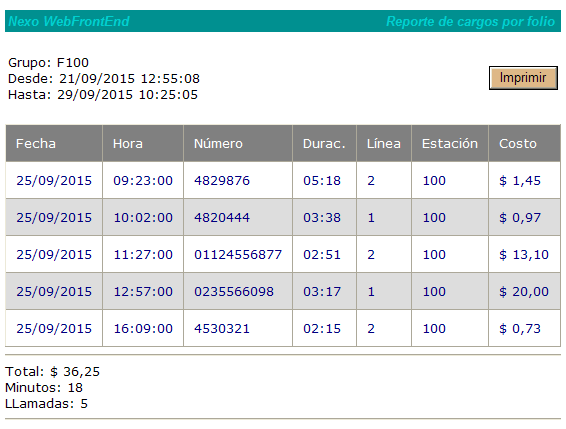This screenshot has width=566, height=429.
Task: Select the time 09:23:00 cell
Action: [x=143, y=180]
